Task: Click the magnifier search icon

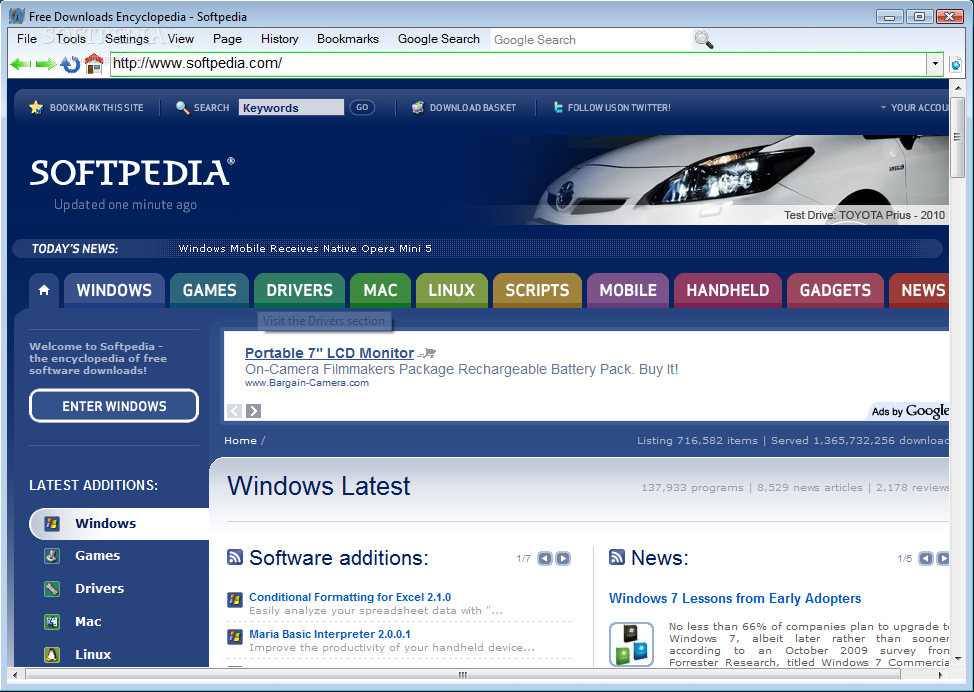Action: 704,40
